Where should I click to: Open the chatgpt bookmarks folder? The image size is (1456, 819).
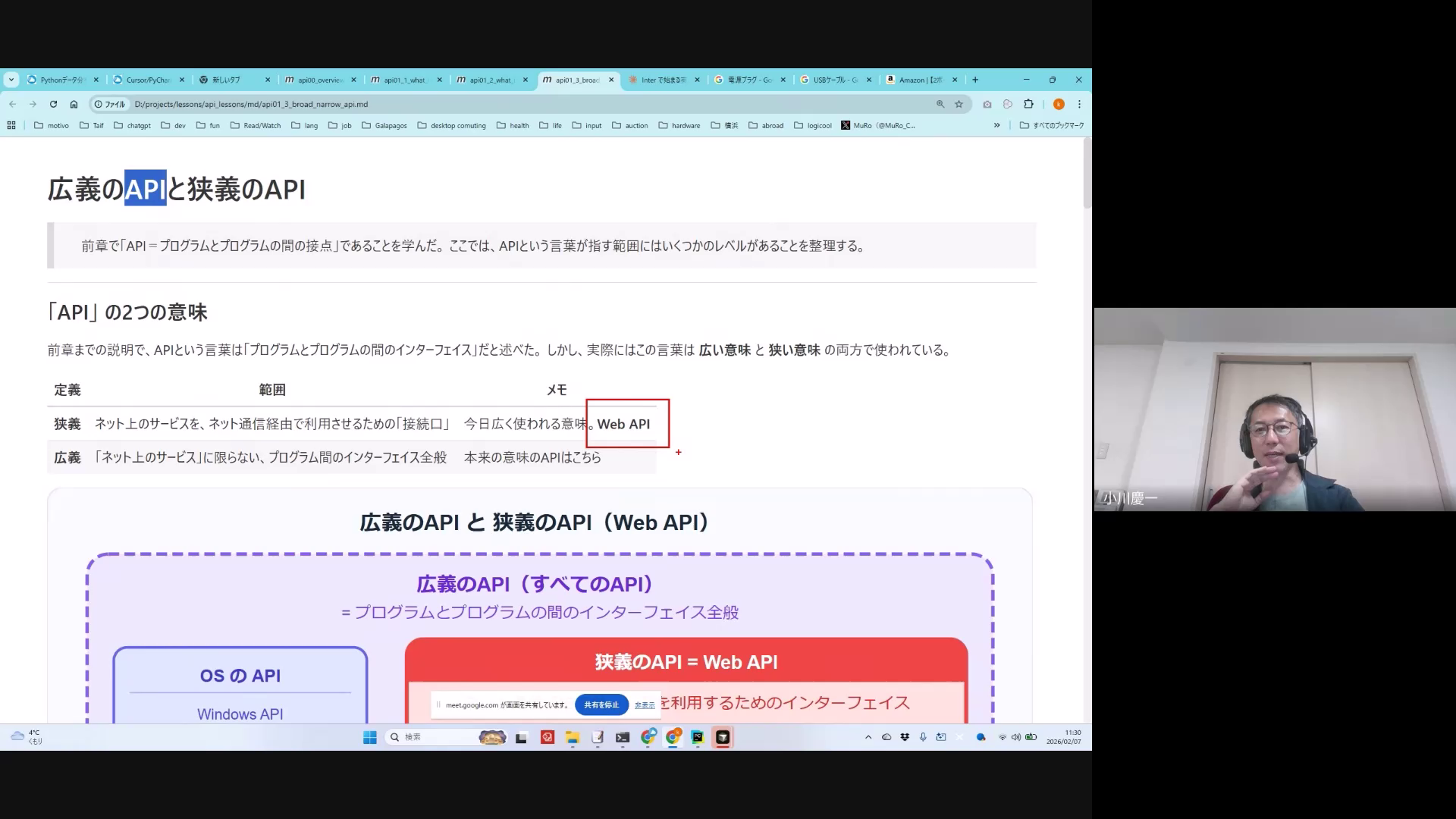133,125
